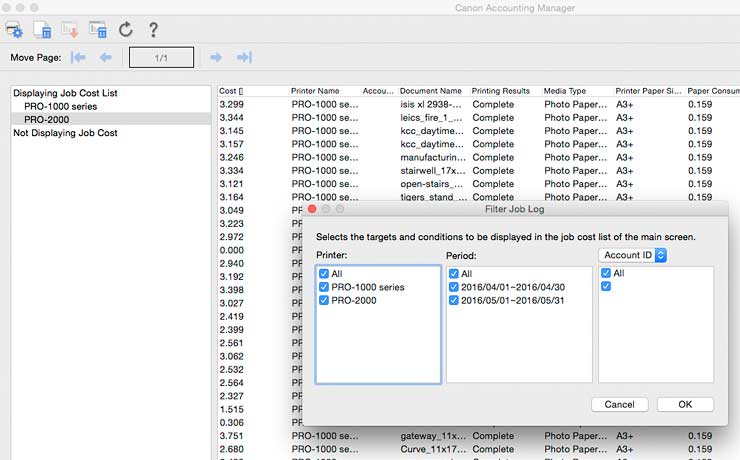
Task: Click cost value 2.419 in list
Action: (x=231, y=316)
